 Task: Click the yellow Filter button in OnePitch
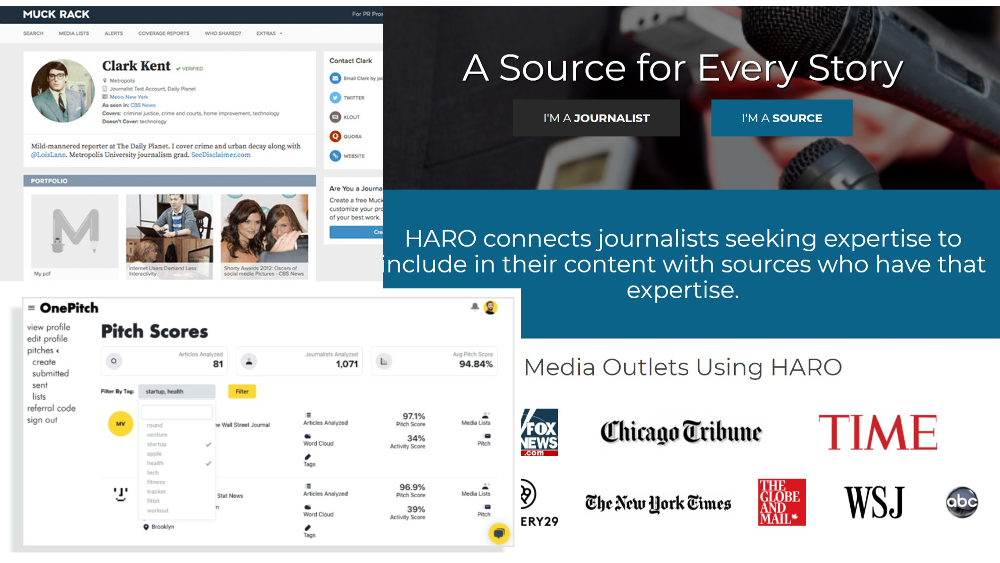242,391
